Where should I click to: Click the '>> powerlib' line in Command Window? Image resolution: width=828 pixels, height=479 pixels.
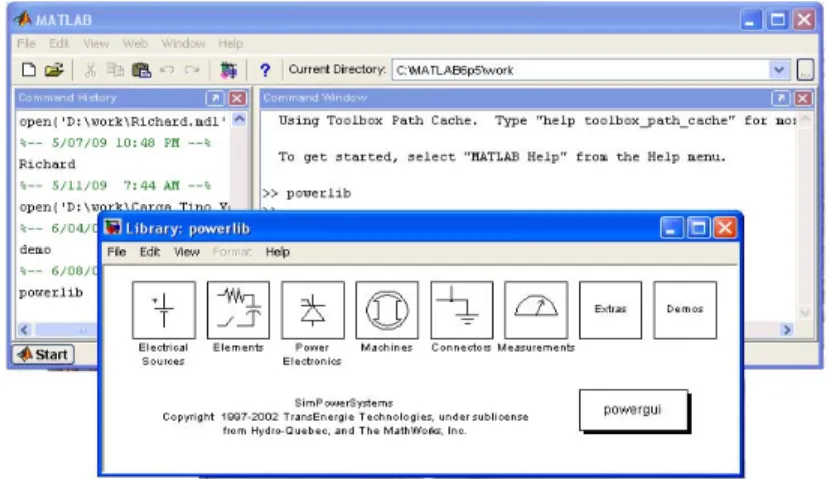pyautogui.click(x=307, y=194)
